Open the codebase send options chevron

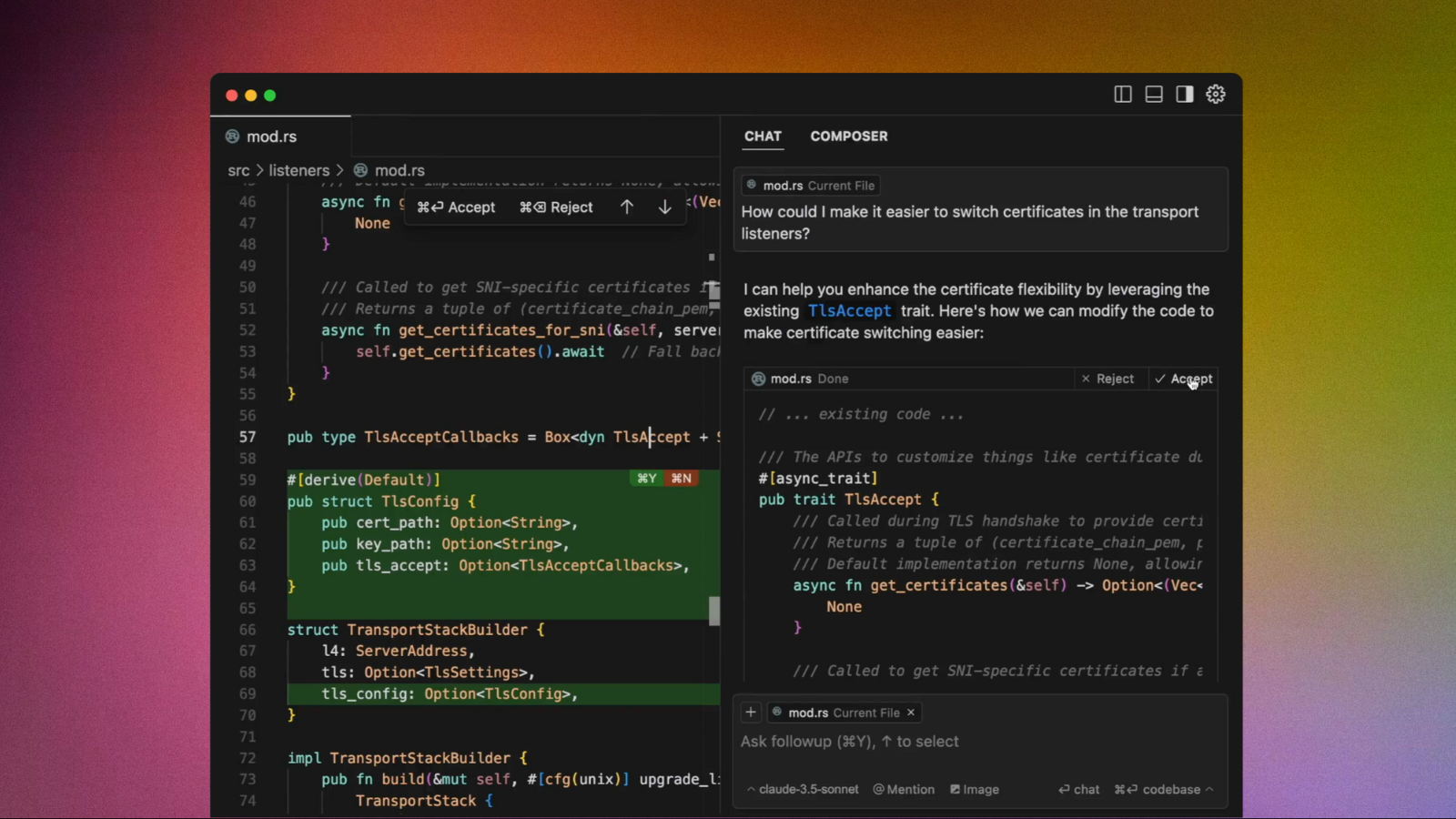coord(1209,790)
